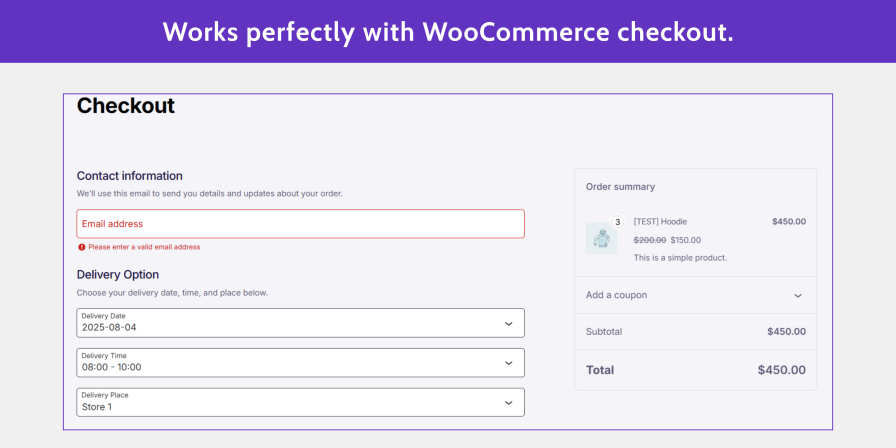Click the Order summary heading

tap(620, 187)
